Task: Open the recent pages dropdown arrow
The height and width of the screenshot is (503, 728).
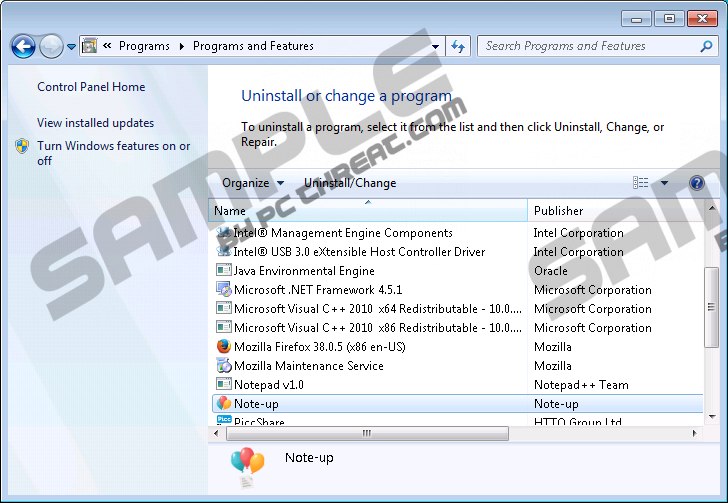Action: click(71, 46)
